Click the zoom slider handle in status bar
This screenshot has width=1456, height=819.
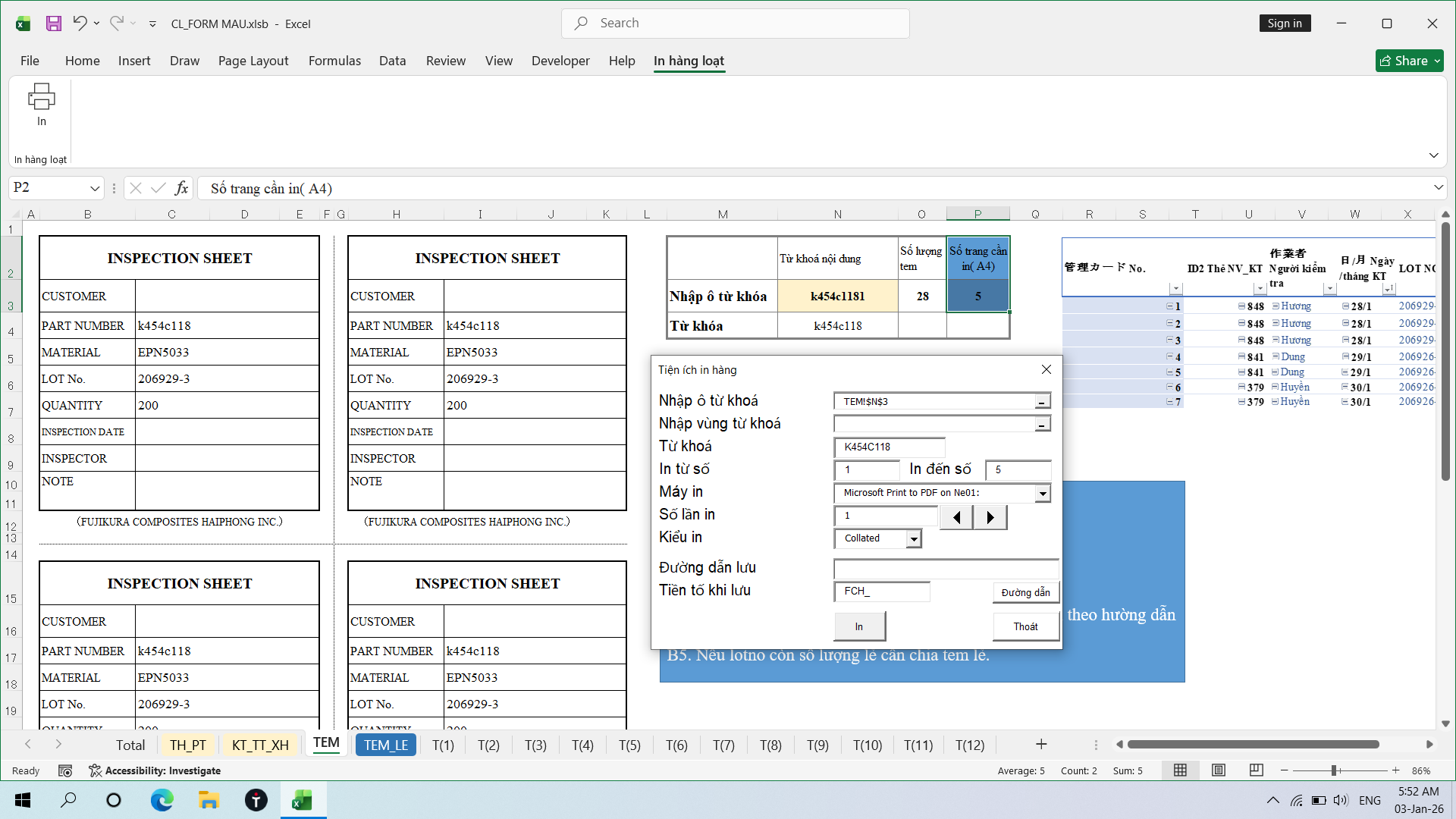pos(1334,770)
